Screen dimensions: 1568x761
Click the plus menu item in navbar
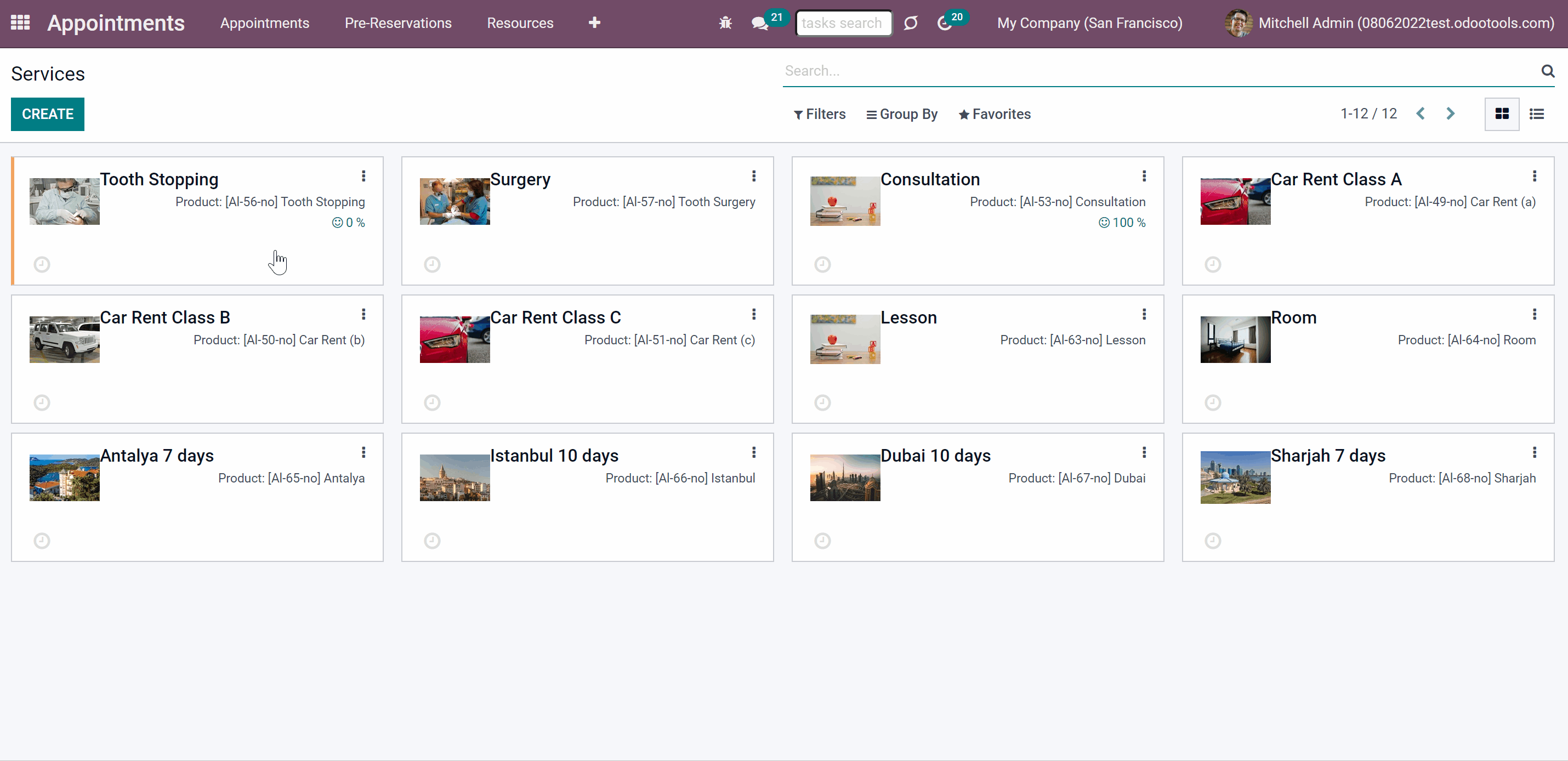coord(595,23)
